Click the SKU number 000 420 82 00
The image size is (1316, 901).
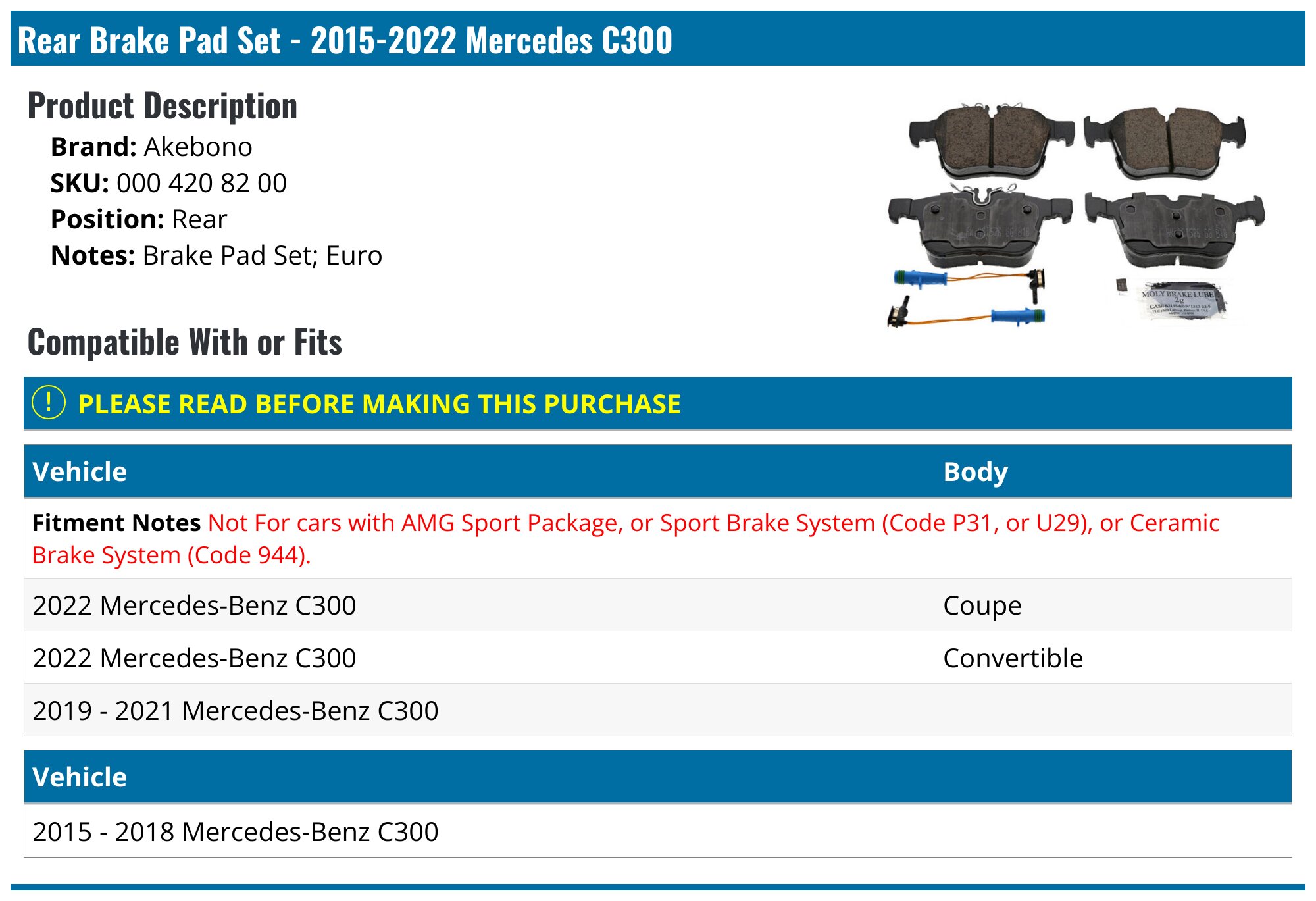click(201, 183)
